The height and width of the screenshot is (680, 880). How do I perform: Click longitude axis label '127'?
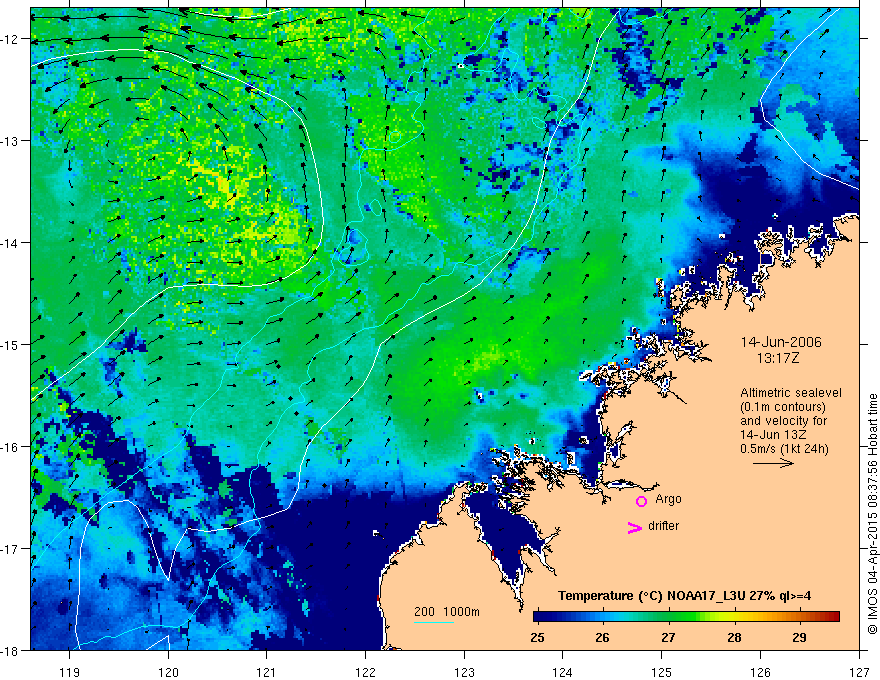(859, 672)
